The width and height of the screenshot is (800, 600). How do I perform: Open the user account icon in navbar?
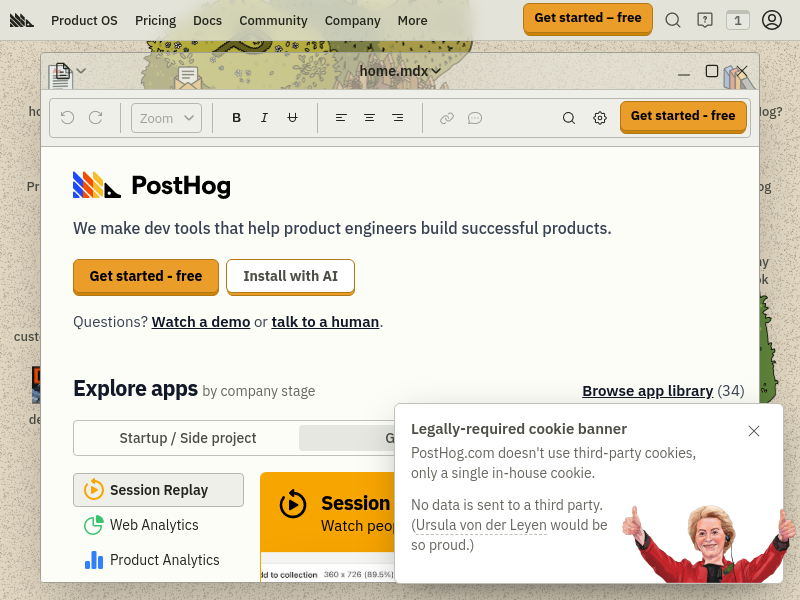tap(772, 20)
